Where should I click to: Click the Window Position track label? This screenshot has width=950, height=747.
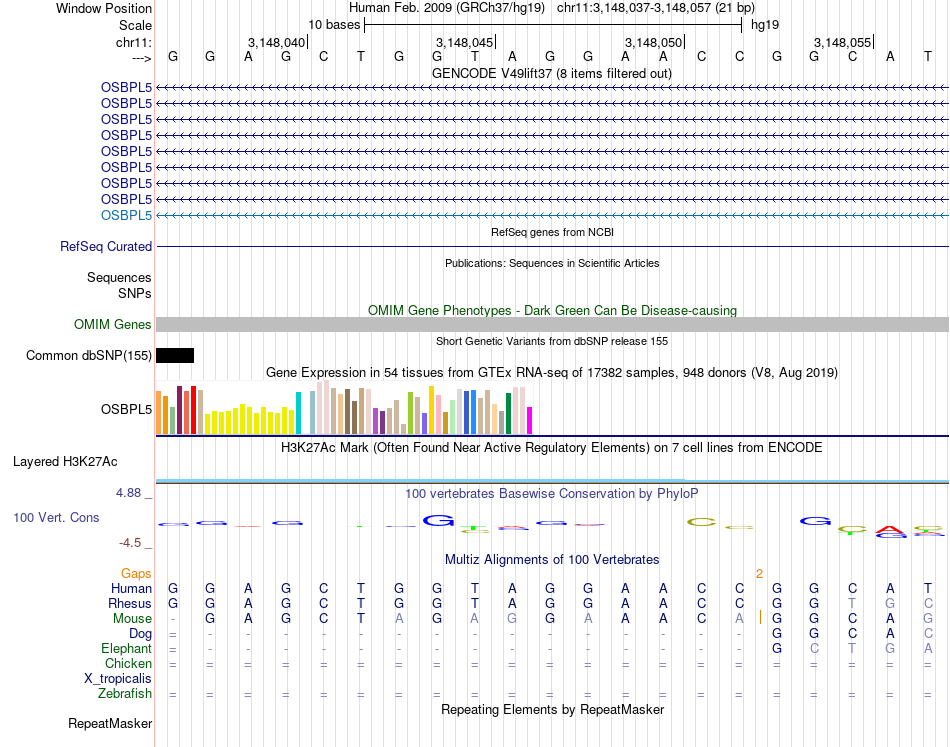(104, 8)
